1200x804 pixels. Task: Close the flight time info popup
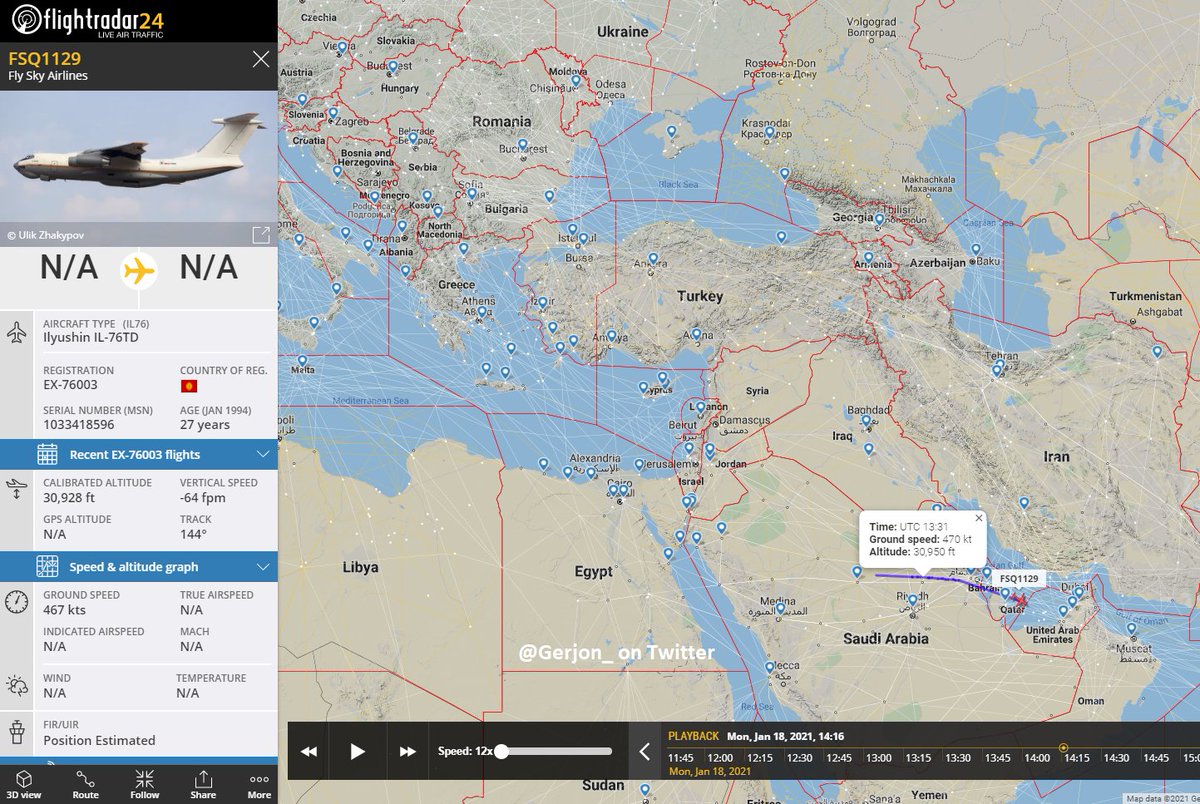click(979, 518)
